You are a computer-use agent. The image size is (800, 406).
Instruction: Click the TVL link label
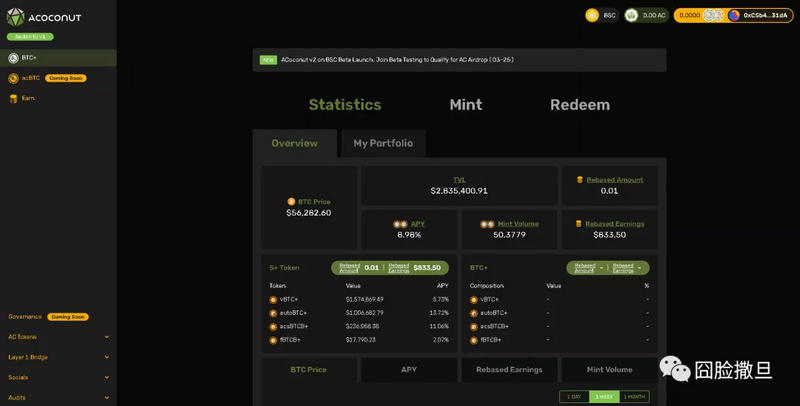click(459, 180)
